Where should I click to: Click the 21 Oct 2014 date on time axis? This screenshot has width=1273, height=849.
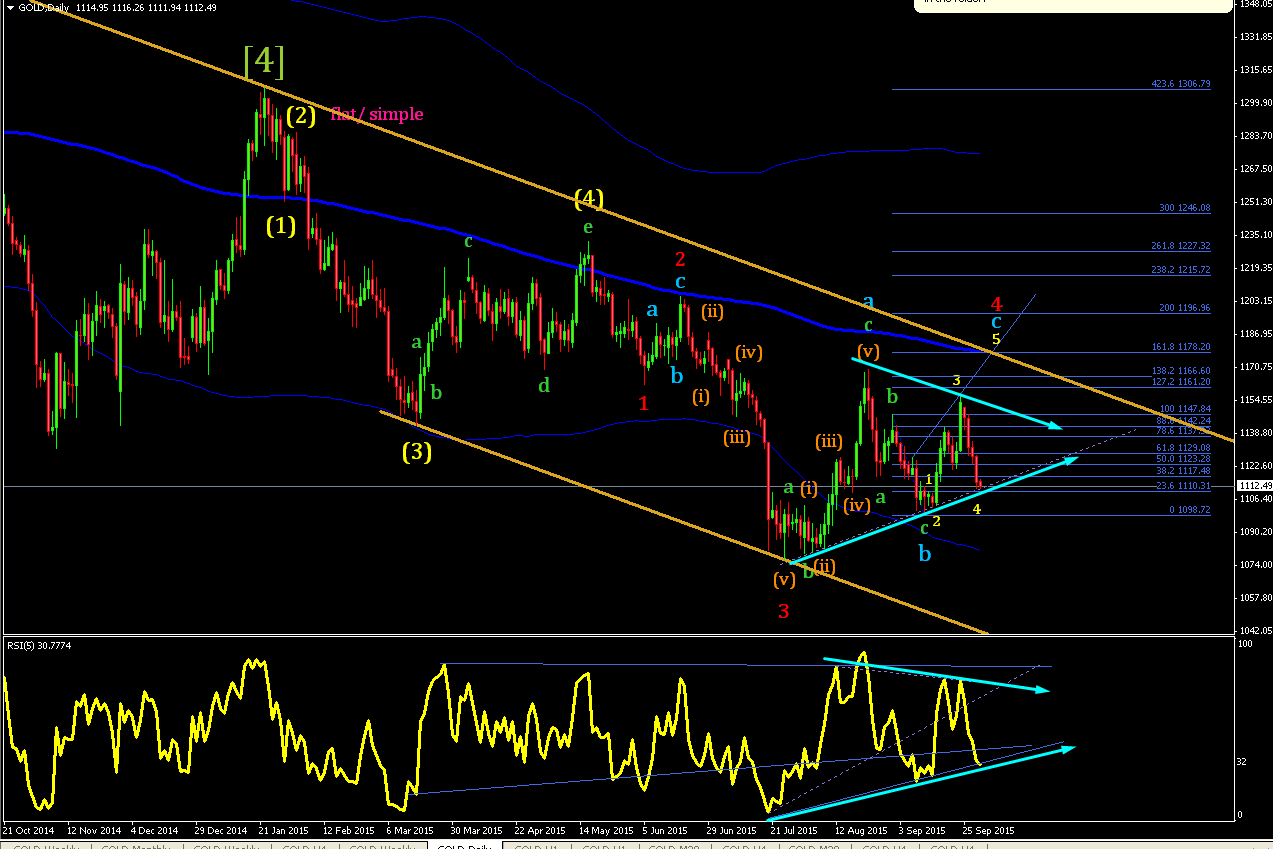pyautogui.click(x=26, y=830)
